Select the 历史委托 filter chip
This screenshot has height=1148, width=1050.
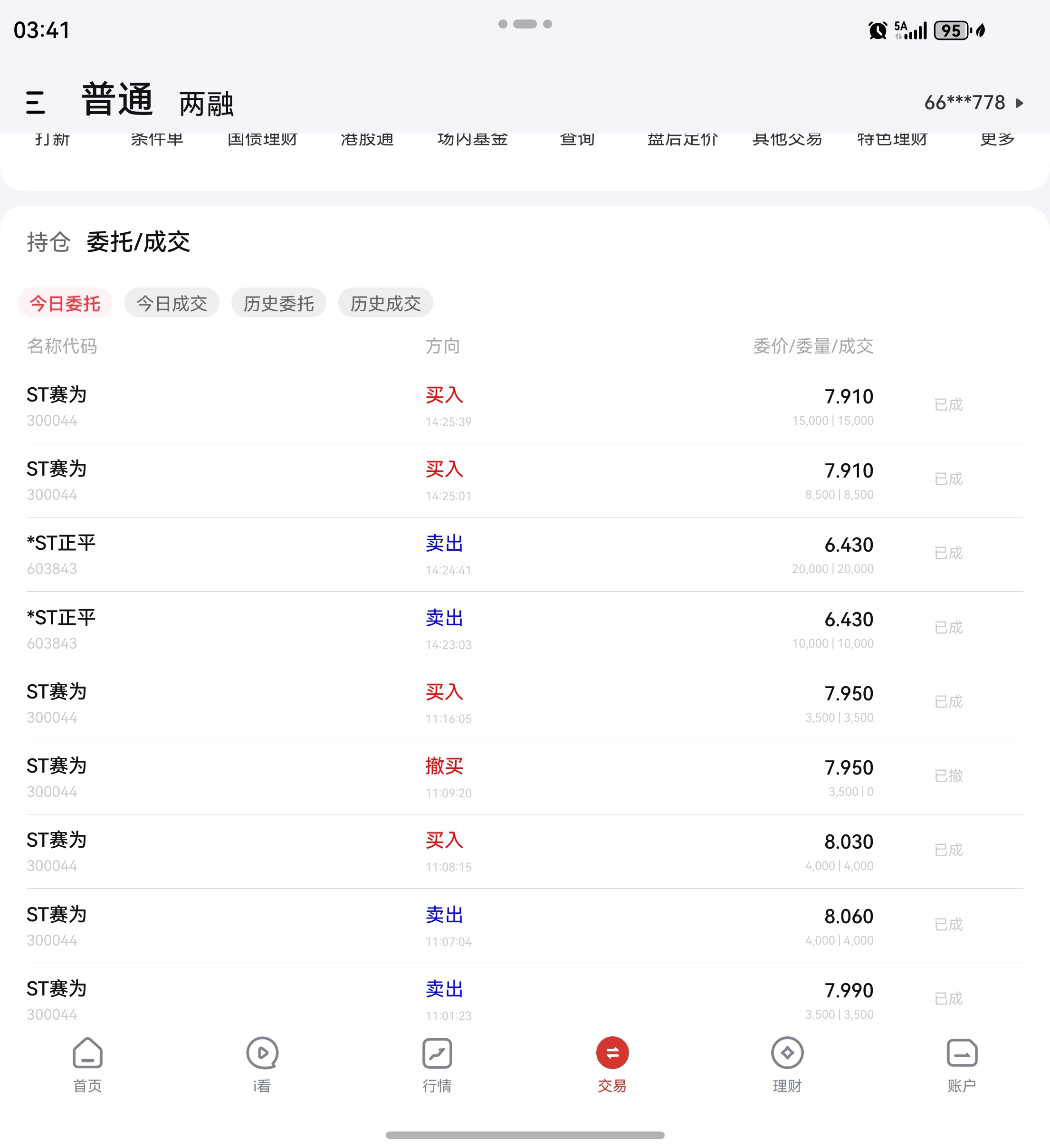278,303
